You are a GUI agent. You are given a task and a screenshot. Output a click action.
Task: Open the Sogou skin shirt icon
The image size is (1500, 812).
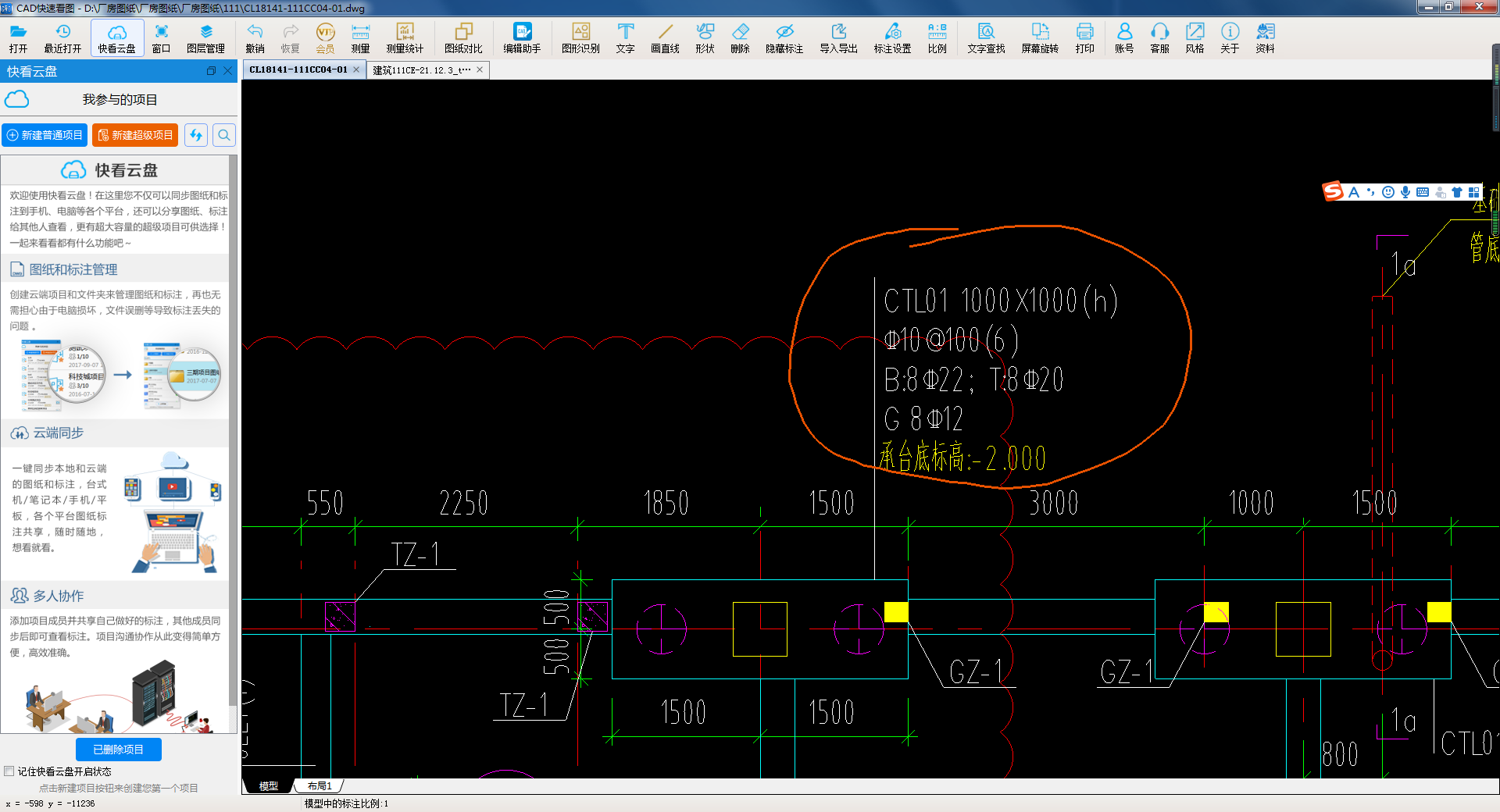coord(1457,192)
